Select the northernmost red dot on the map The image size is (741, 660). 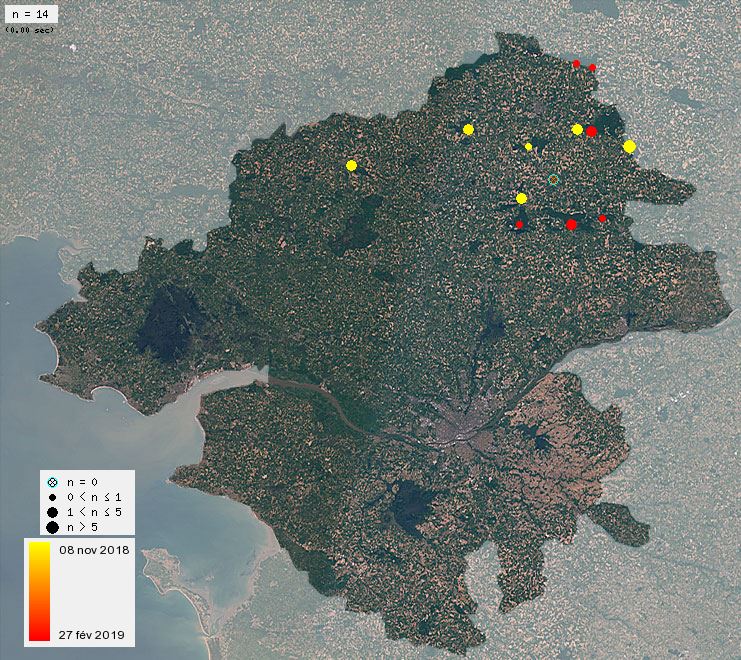576,64
